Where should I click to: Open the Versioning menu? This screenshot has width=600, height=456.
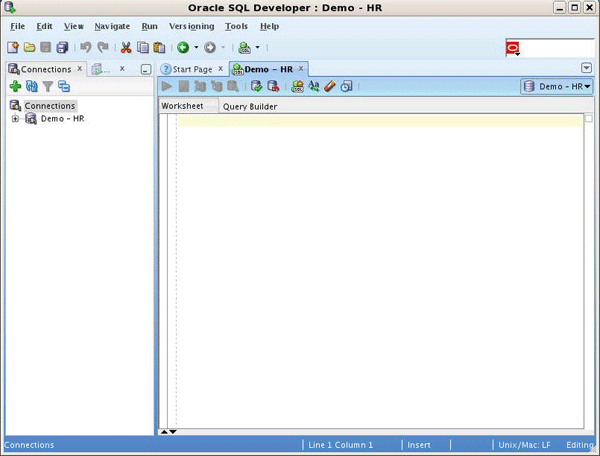191,26
